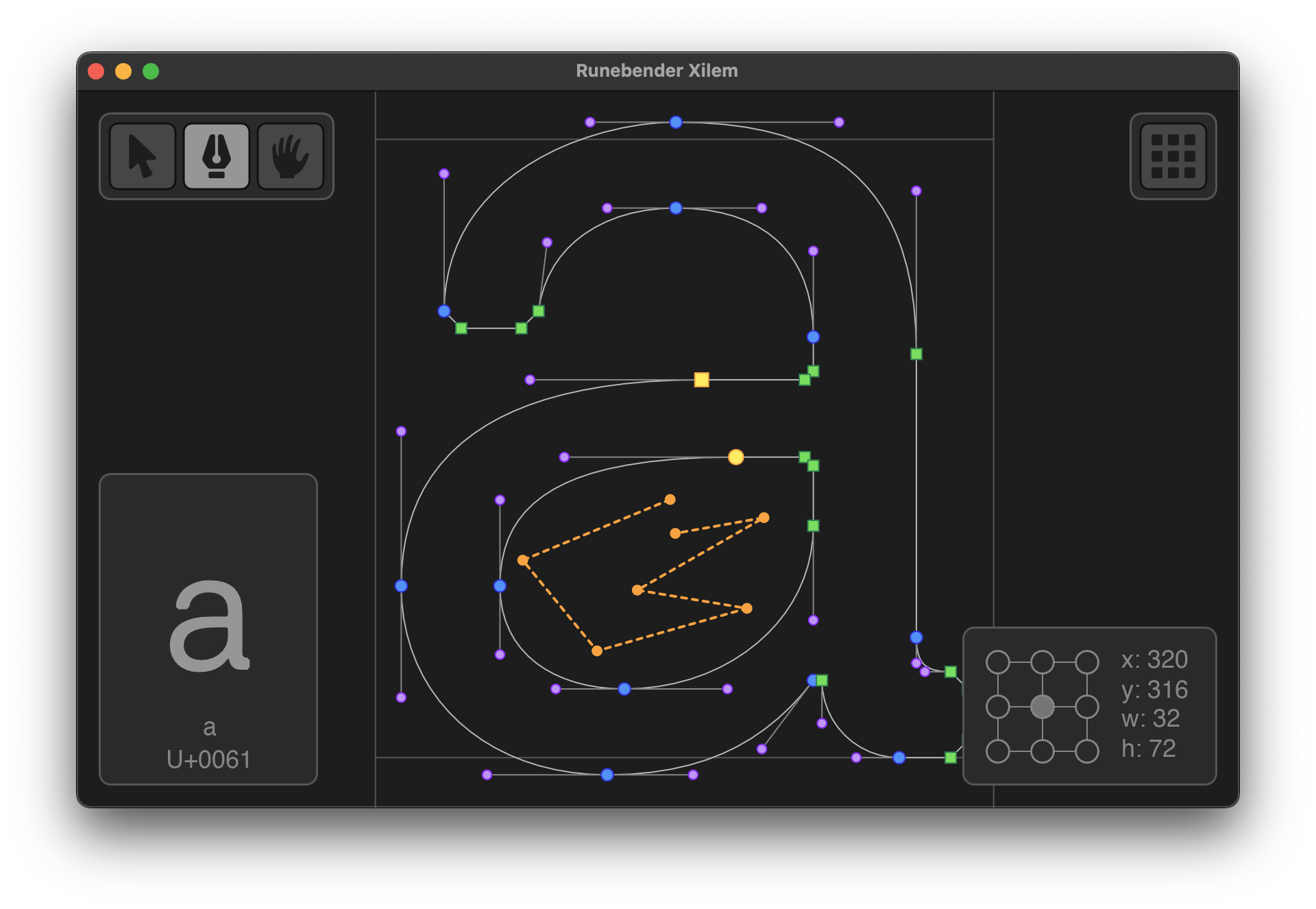The image size is (1316, 909).
Task: Select the yellow circular selected point
Action: coord(735,457)
